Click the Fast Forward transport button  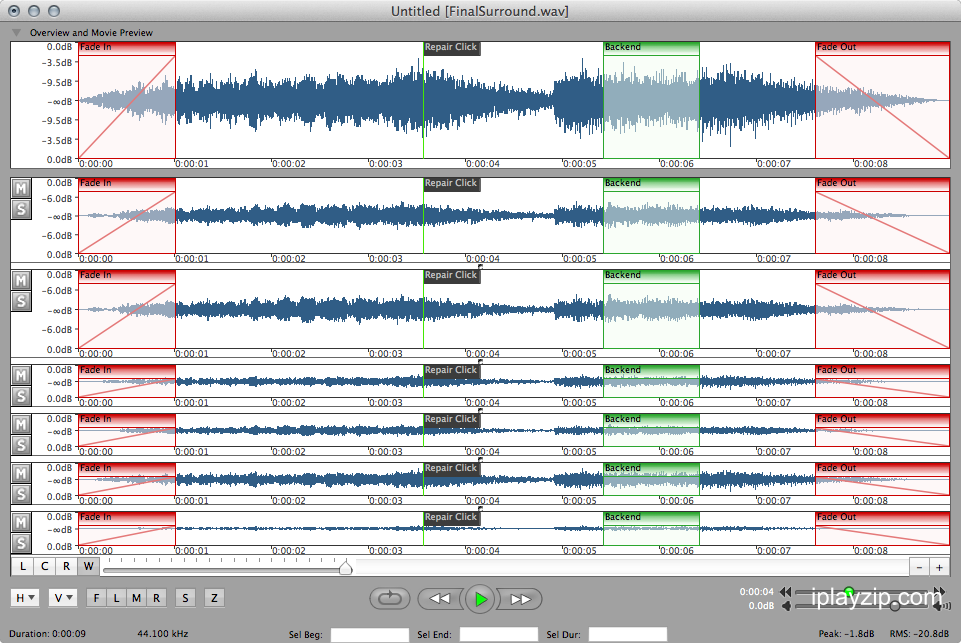[x=520, y=599]
